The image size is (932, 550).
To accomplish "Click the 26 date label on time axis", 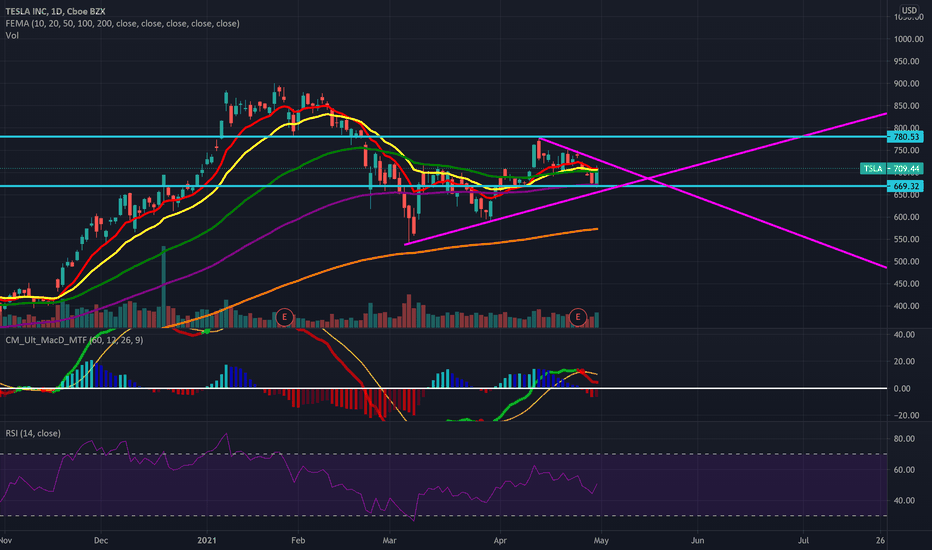I will click(x=880, y=540).
